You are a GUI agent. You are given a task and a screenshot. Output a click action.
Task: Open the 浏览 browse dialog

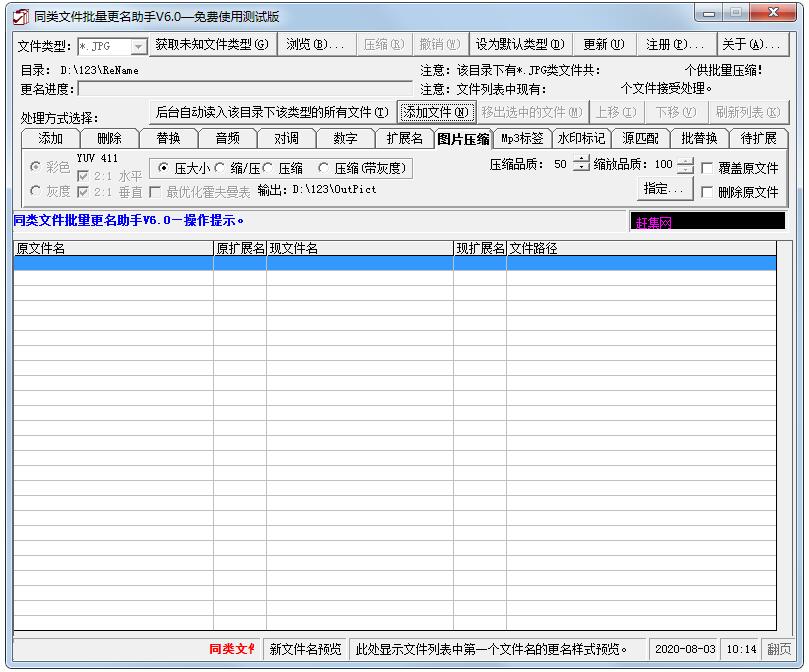point(316,45)
